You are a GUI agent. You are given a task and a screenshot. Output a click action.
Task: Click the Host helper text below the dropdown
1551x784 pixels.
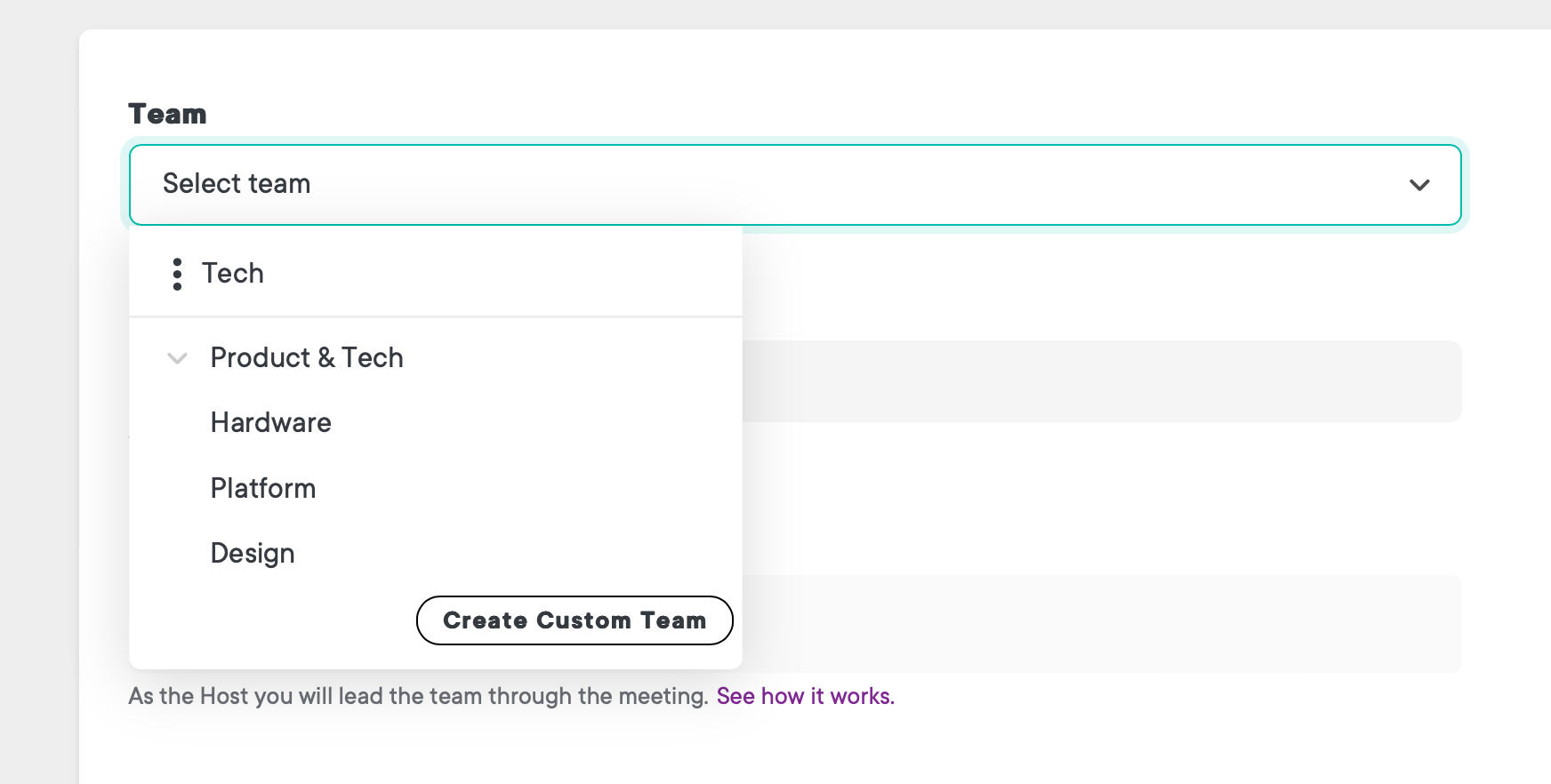[x=418, y=696]
